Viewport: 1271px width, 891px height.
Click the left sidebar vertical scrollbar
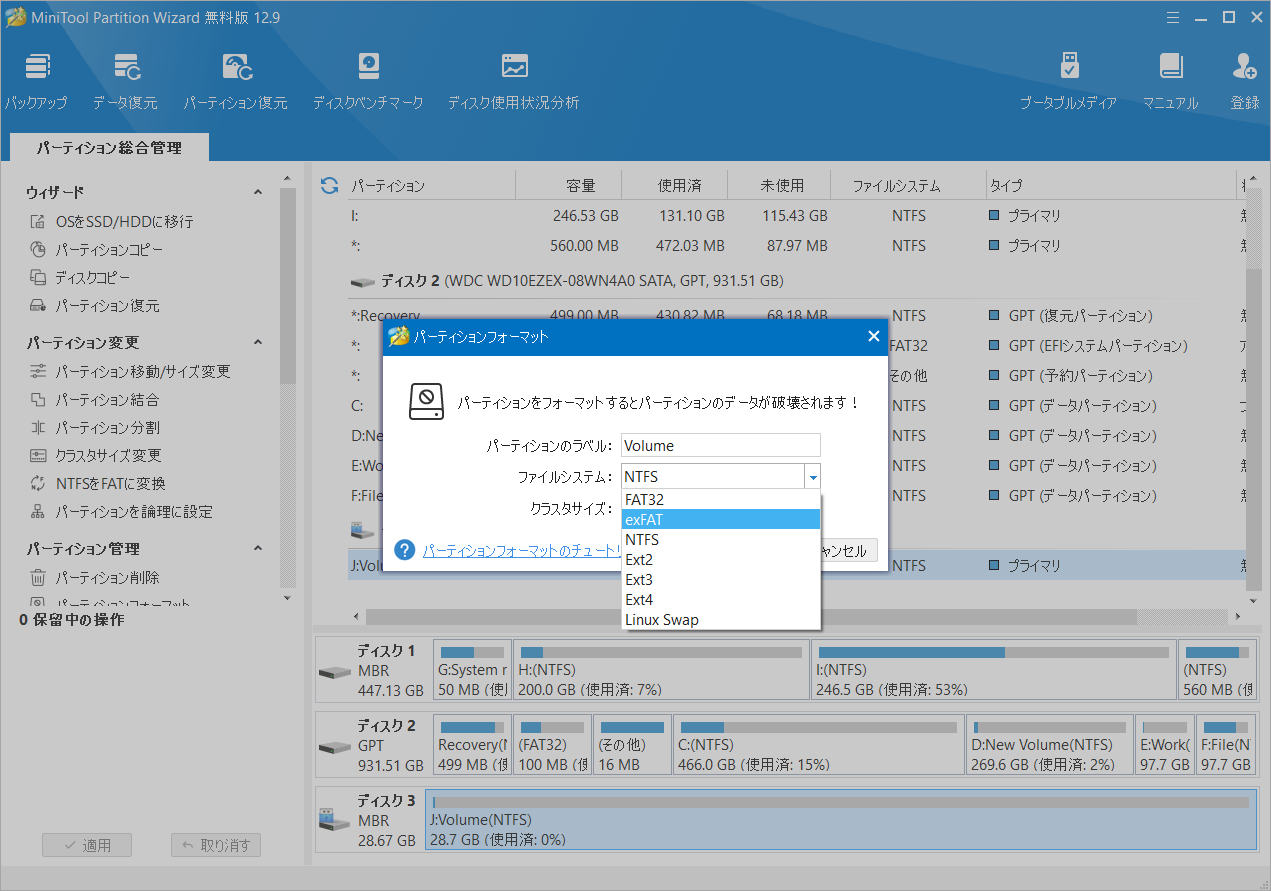click(288, 285)
